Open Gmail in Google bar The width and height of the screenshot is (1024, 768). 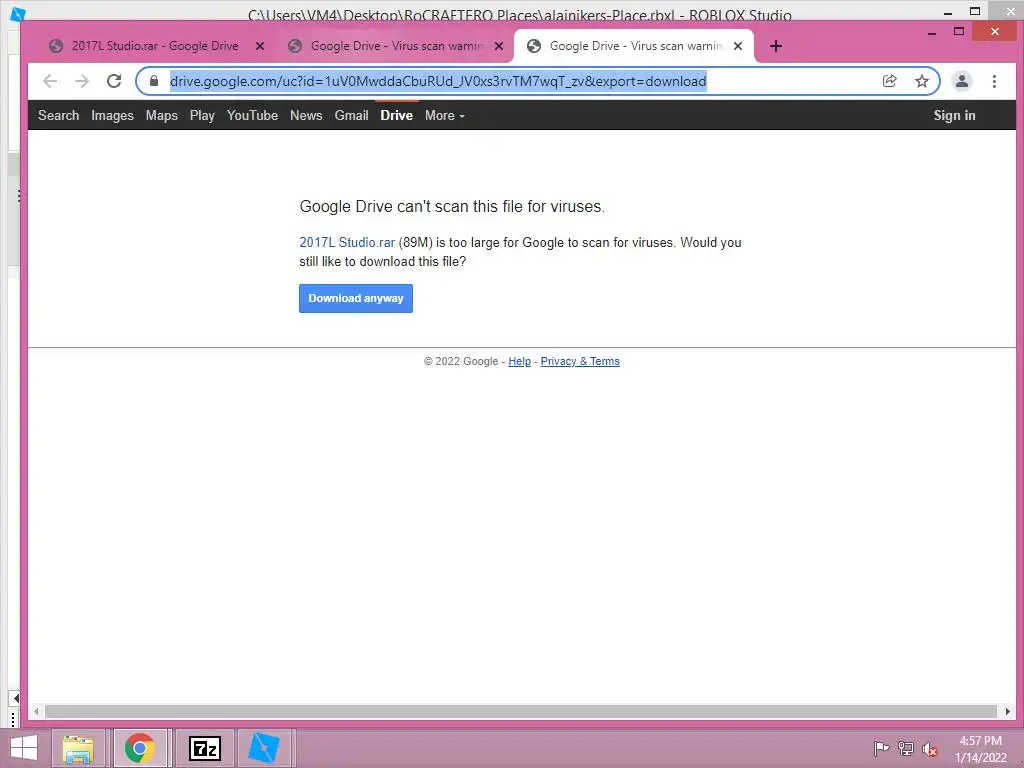pyautogui.click(x=351, y=116)
